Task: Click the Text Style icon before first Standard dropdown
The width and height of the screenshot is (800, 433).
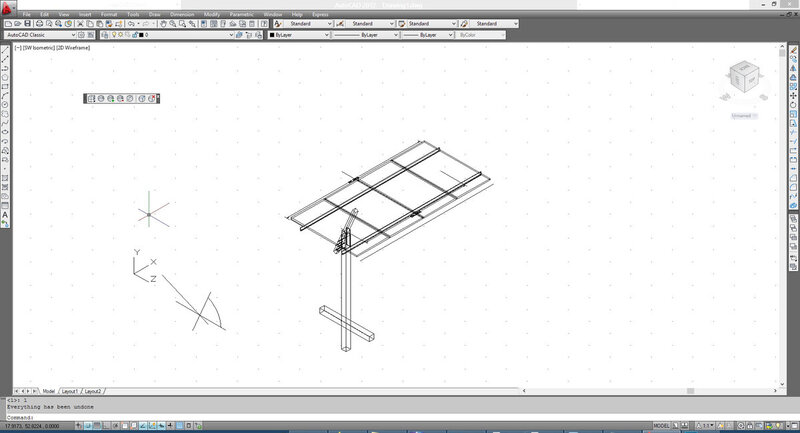Action: pos(278,24)
